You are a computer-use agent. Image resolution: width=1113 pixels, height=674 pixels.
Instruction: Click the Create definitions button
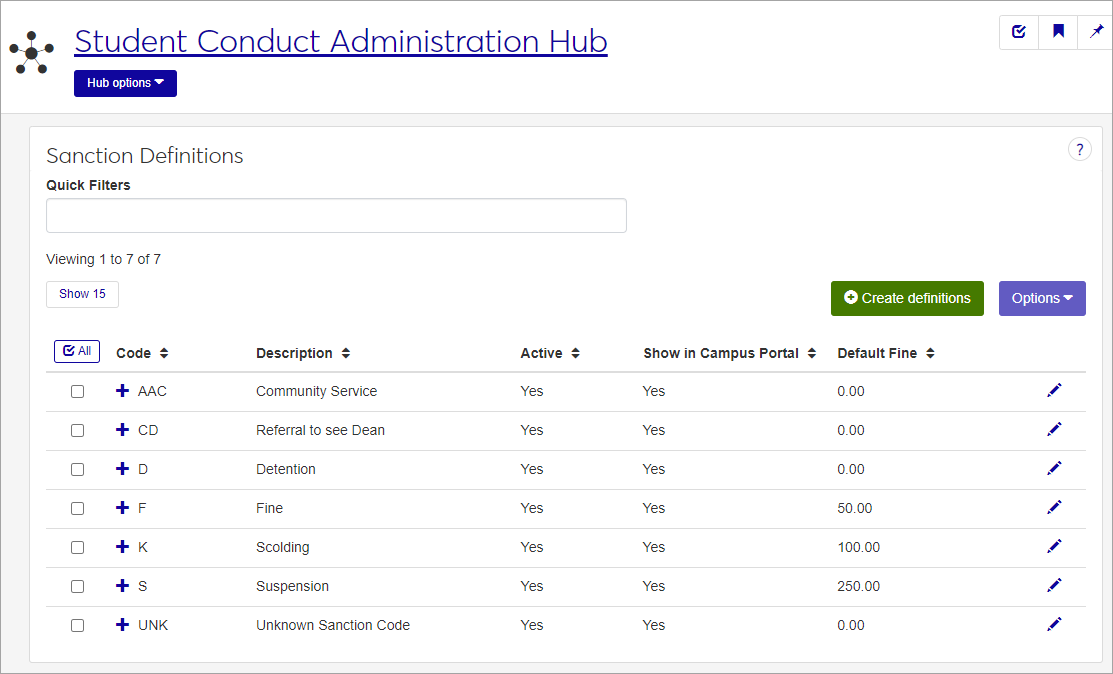point(907,298)
